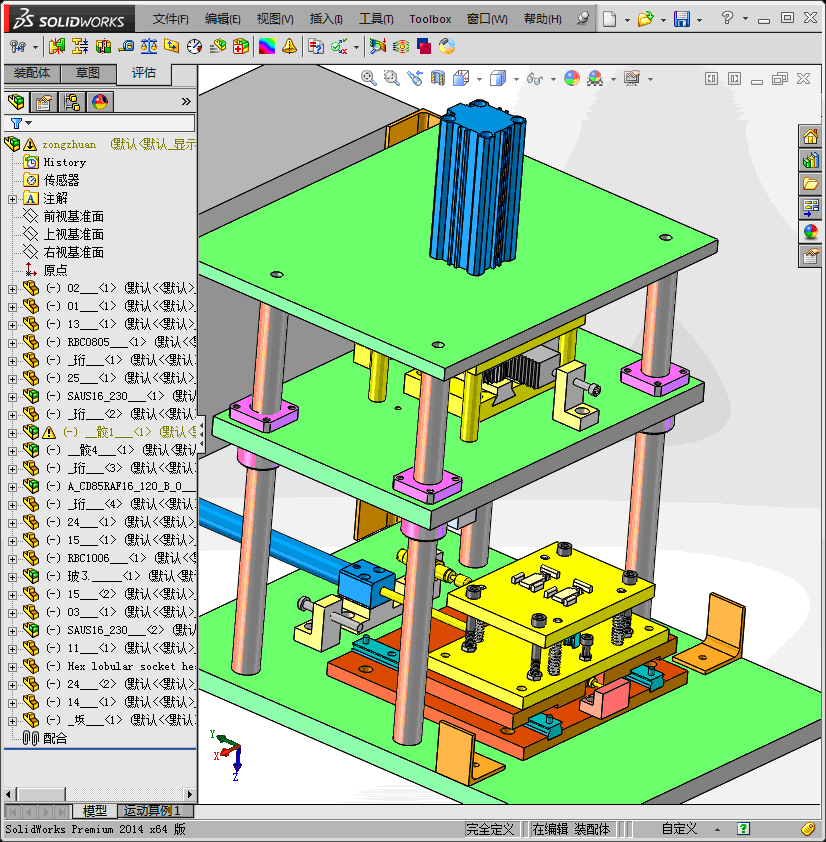Open the Display Style dropdown arrow

click(x=515, y=79)
